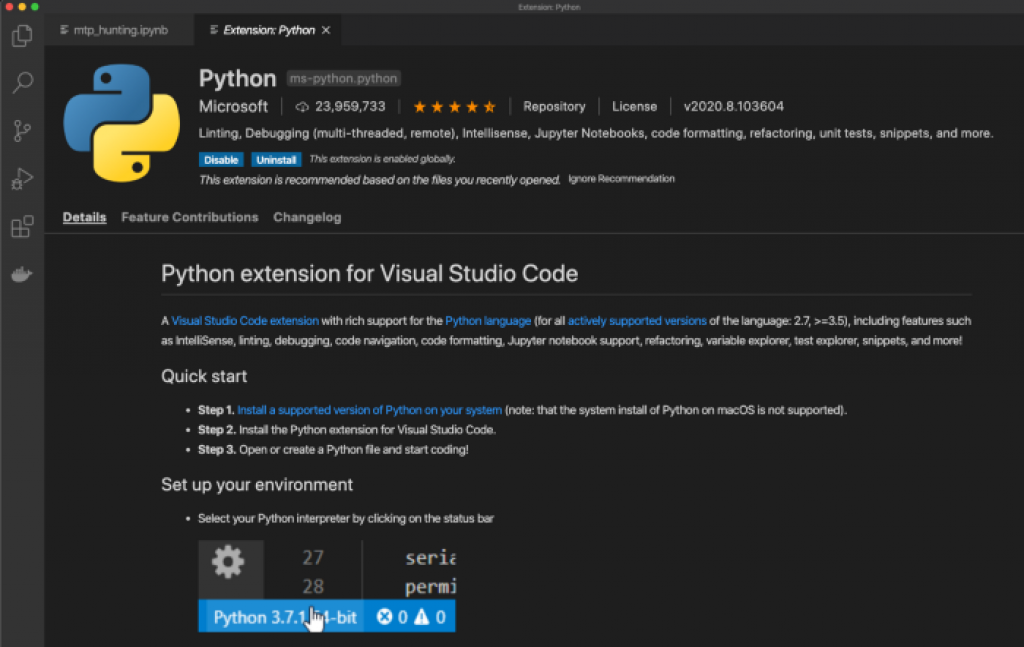
Task: Follow the Visual Studio Code extension link
Action: coord(245,321)
